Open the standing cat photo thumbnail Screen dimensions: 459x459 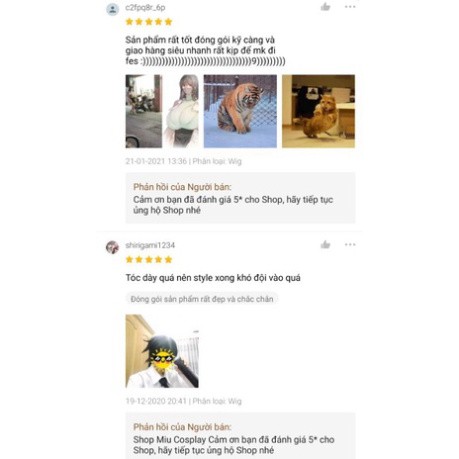[318, 111]
